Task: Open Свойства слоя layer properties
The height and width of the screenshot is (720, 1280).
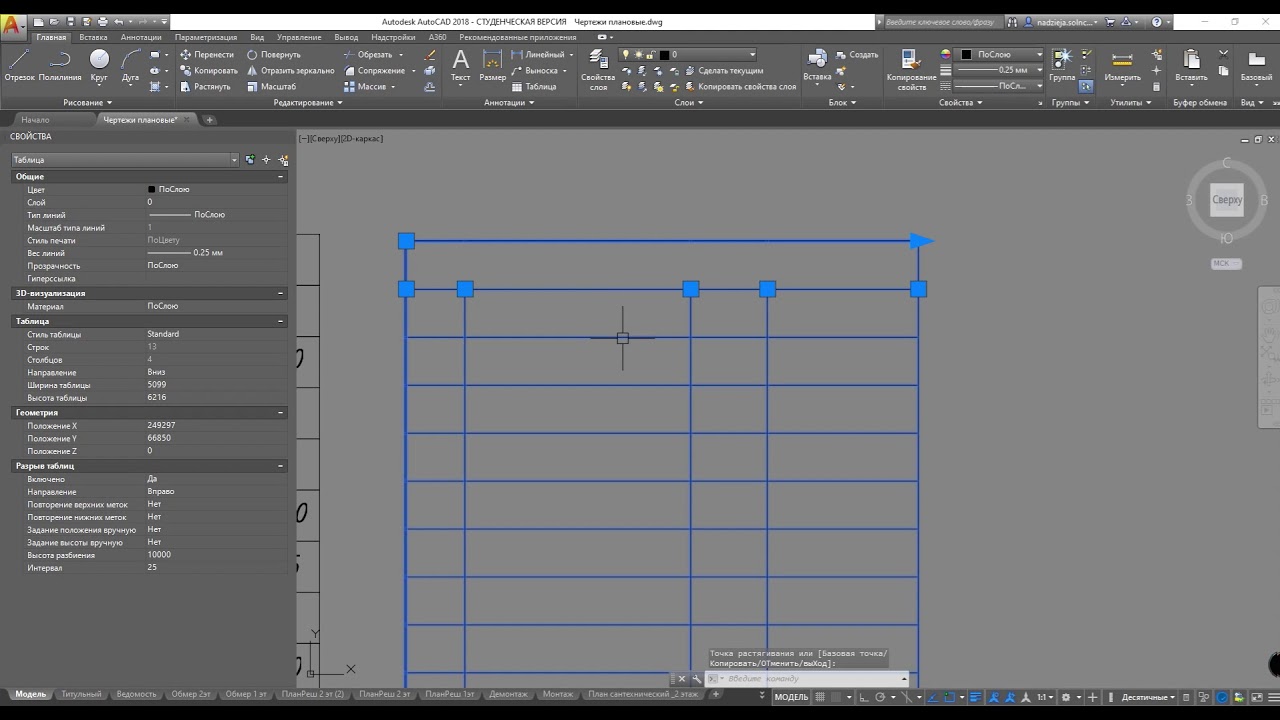Action: pos(598,70)
